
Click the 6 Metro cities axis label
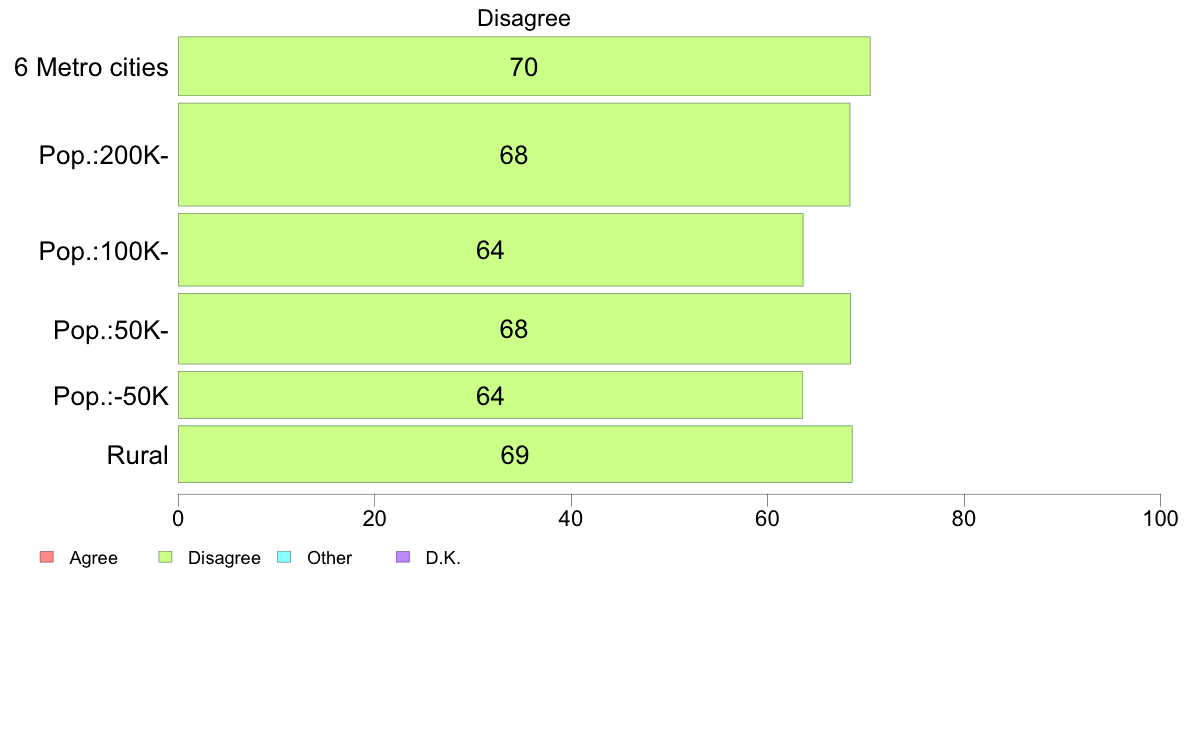click(x=91, y=67)
